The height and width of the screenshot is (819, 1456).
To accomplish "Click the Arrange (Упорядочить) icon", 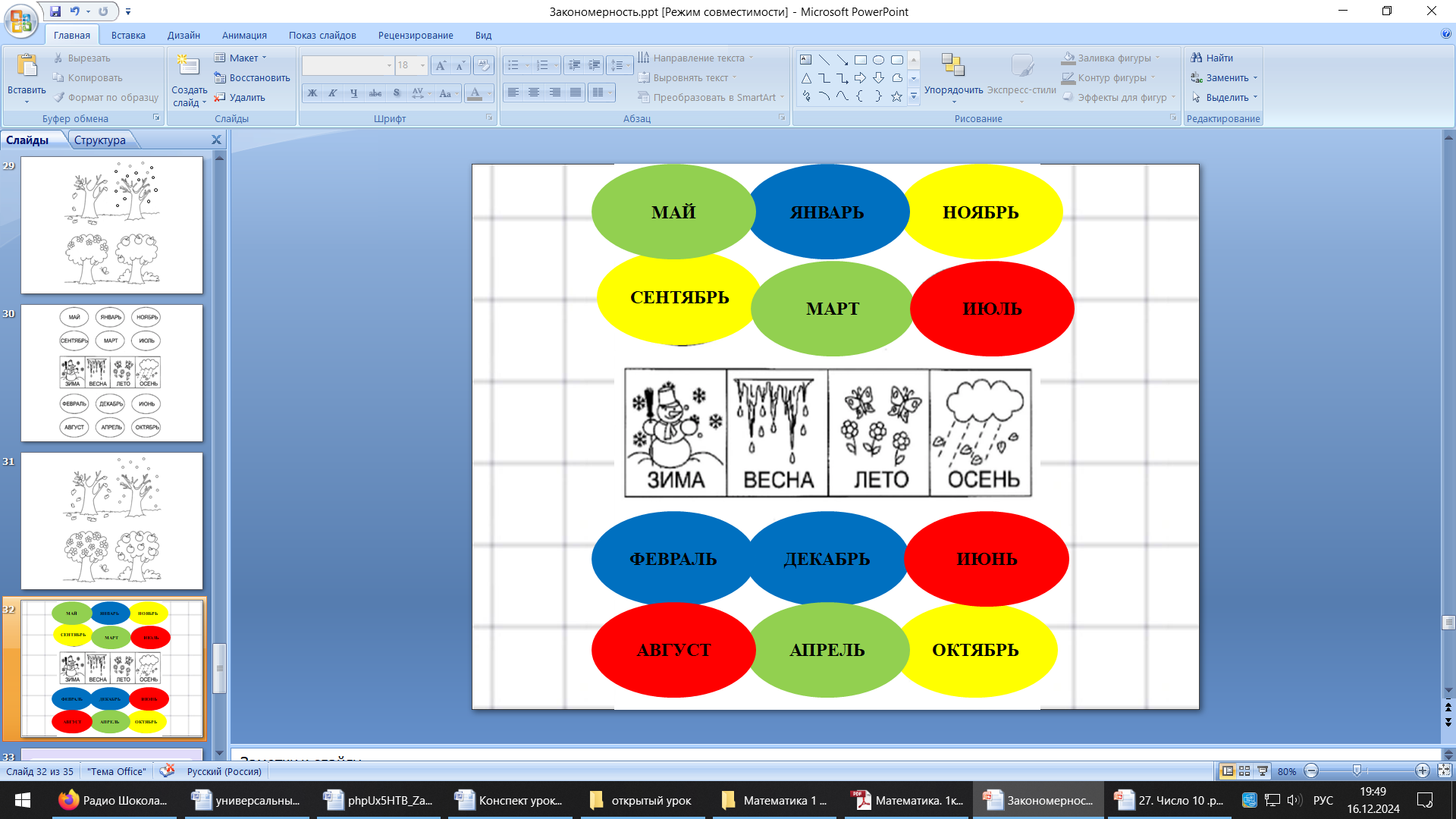I will [x=952, y=67].
